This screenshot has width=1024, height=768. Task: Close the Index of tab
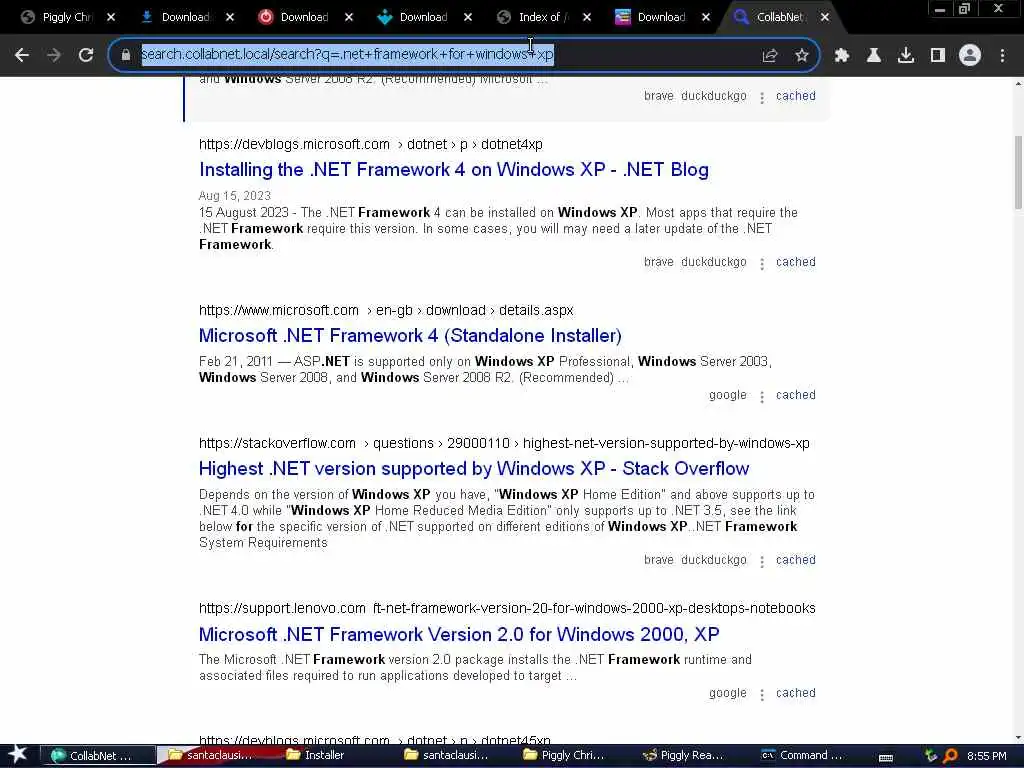[587, 17]
